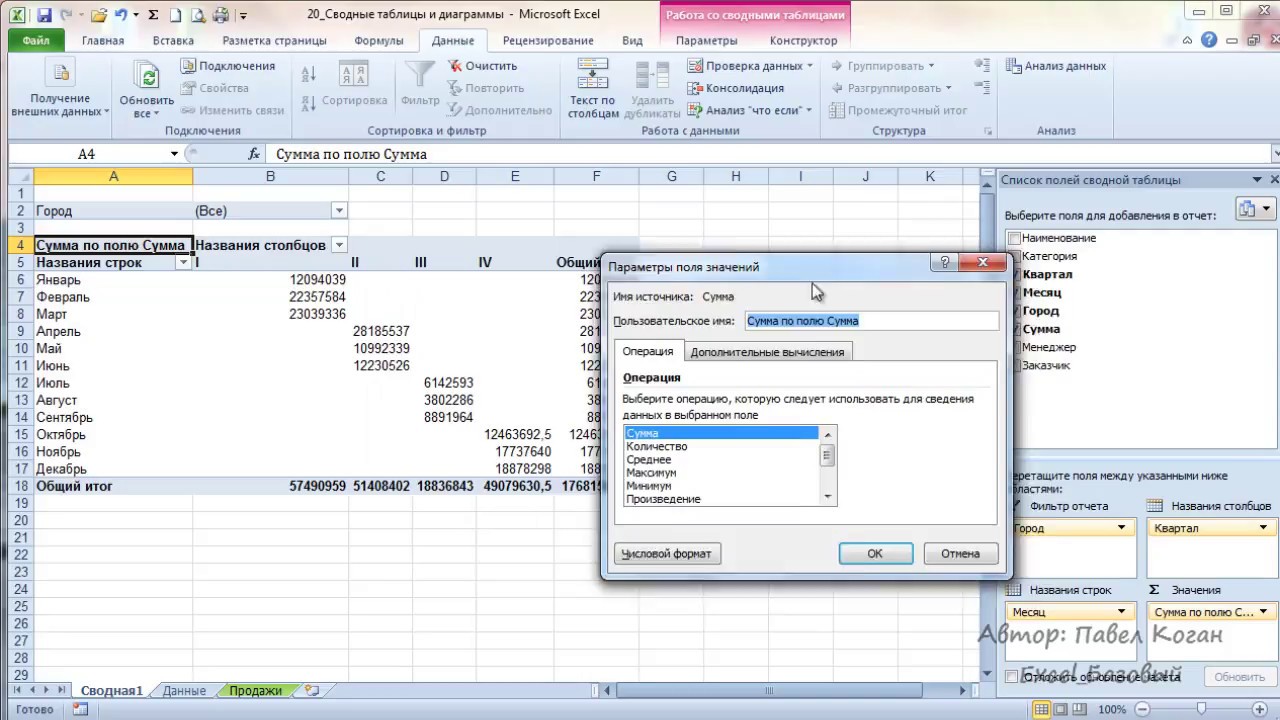Click the Числовой формат button
Screen dimensions: 1280x720
666,553
